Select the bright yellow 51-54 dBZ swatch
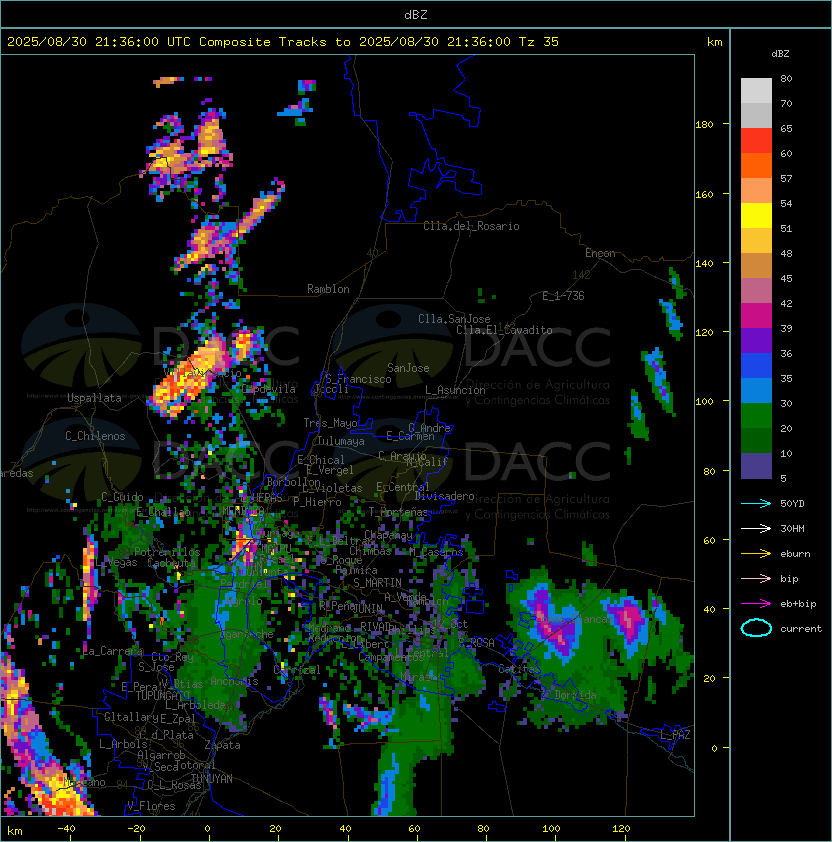Image resolution: width=832 pixels, height=842 pixels. pyautogui.click(x=756, y=215)
